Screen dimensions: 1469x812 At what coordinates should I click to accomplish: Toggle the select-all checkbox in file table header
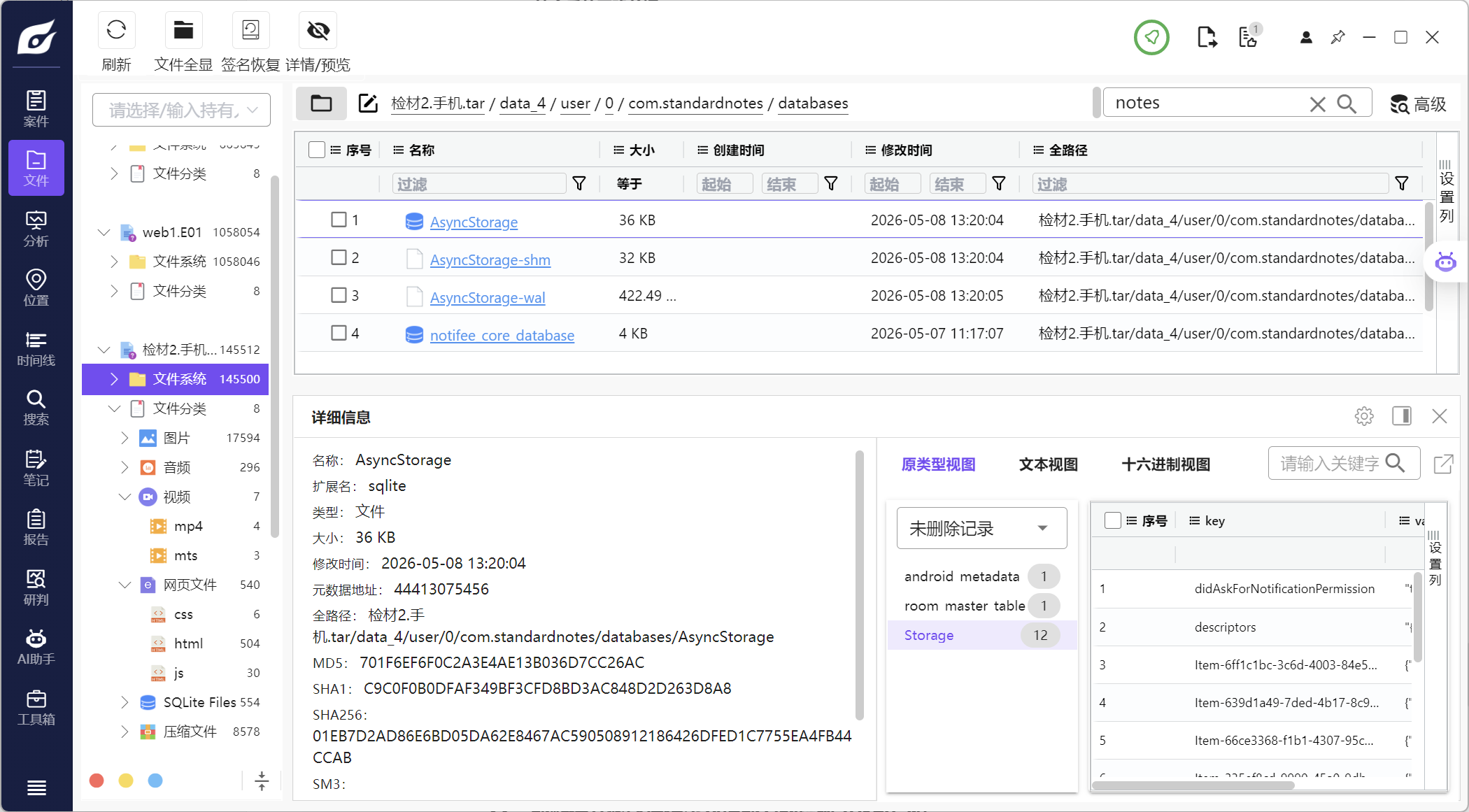317,150
